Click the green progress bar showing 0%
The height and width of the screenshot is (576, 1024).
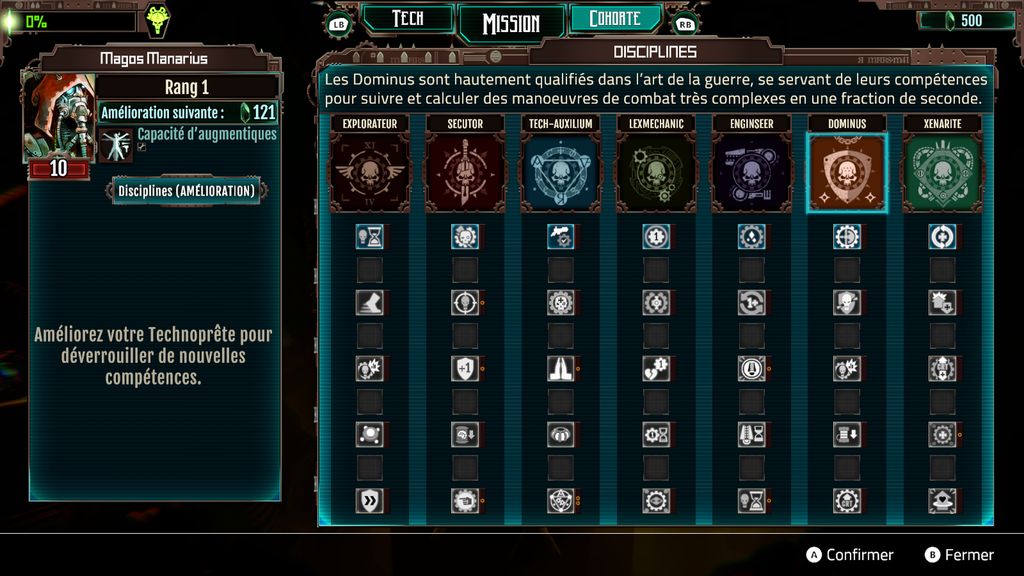(x=71, y=22)
